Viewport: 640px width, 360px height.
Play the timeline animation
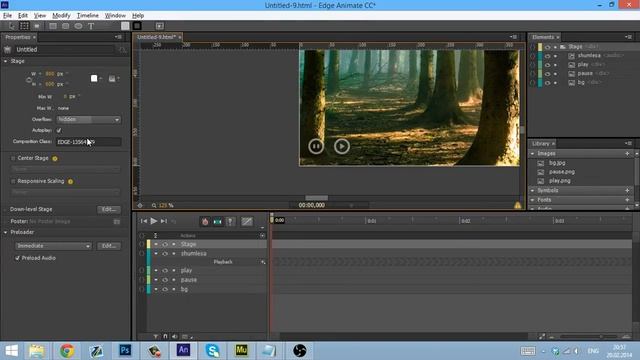point(153,221)
